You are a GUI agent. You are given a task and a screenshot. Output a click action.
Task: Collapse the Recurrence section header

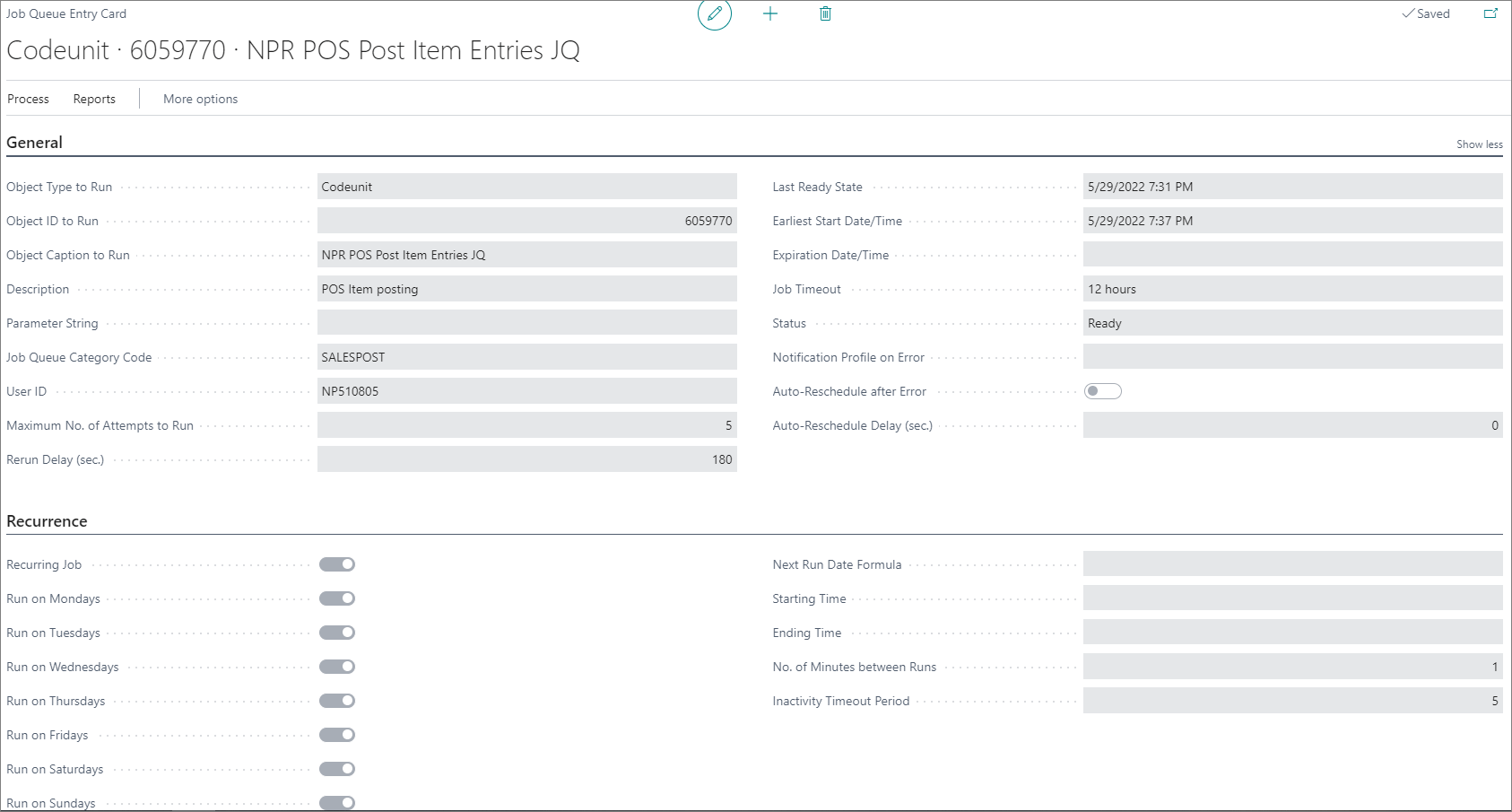(47, 520)
